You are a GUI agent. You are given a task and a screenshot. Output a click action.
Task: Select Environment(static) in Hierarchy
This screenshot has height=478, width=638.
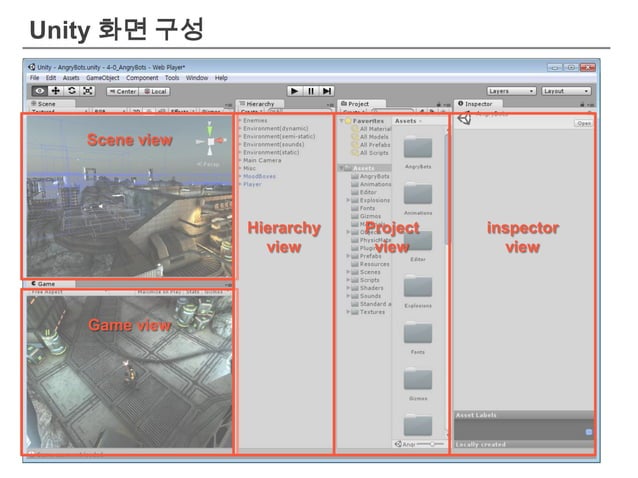(x=271, y=152)
